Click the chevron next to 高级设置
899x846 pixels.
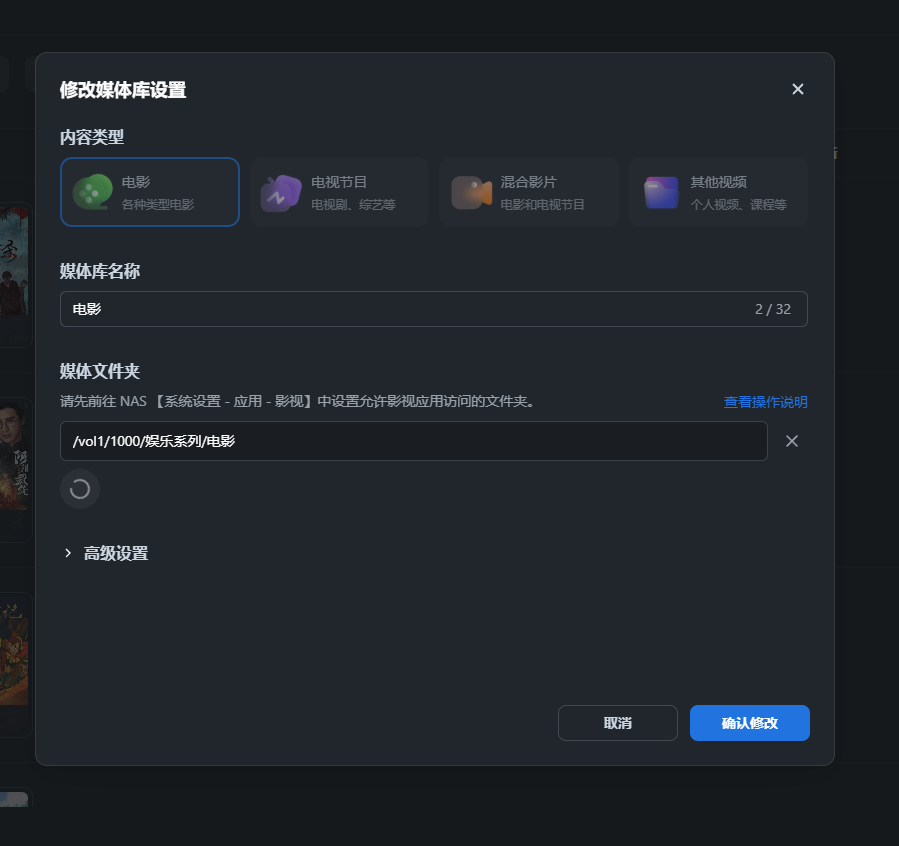coord(67,552)
